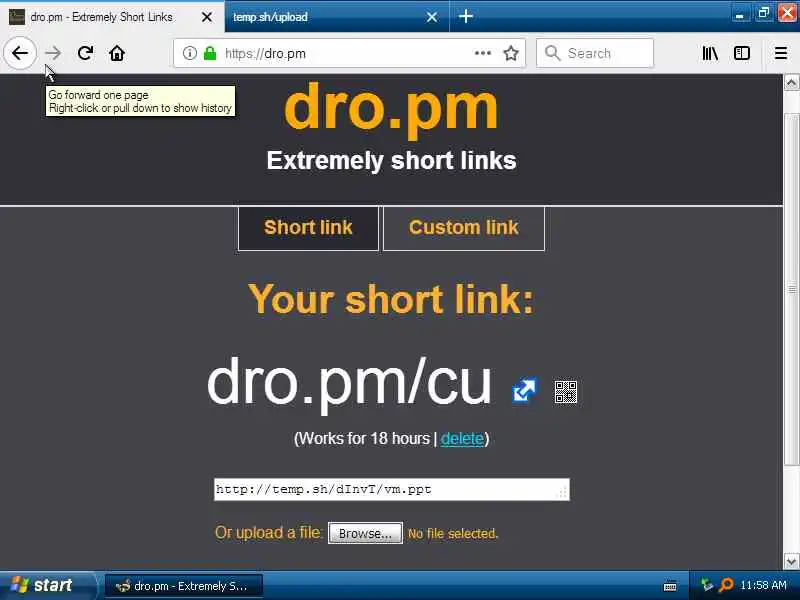The height and width of the screenshot is (600, 800).
Task: Open the Firefox hamburger menu
Action: [781, 53]
